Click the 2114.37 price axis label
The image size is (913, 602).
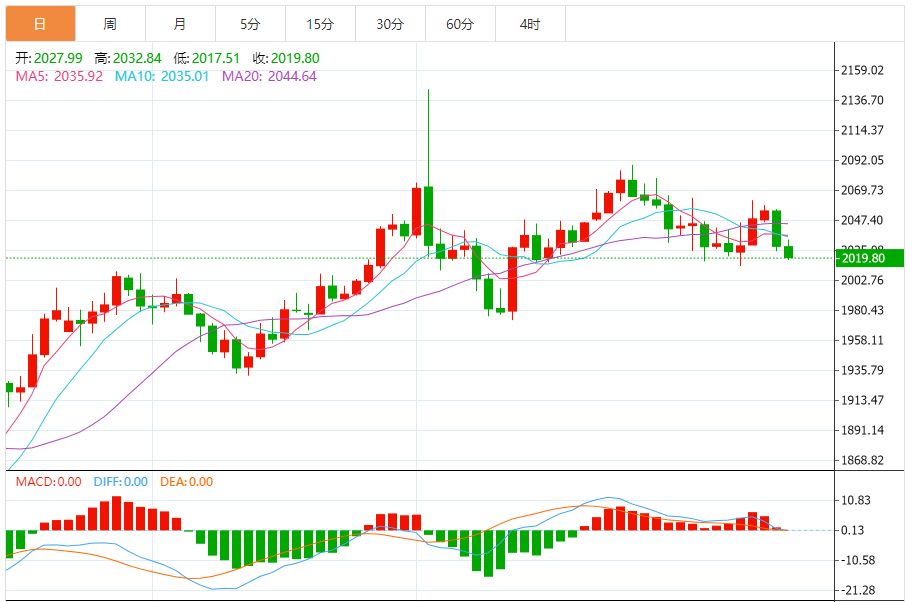(x=862, y=130)
